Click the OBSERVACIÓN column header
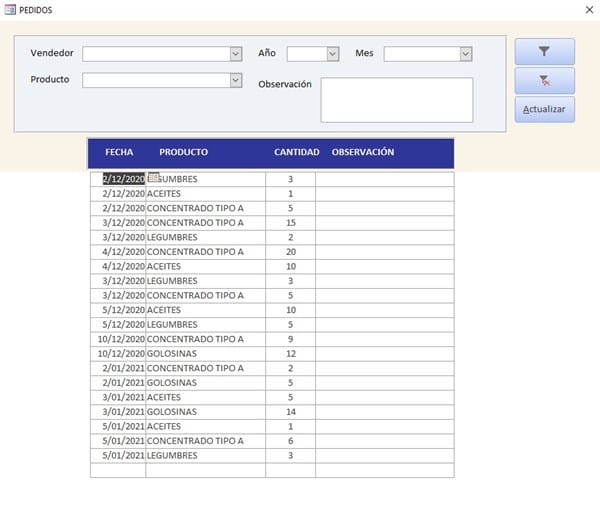The width and height of the screenshot is (600, 507). pyautogui.click(x=362, y=153)
